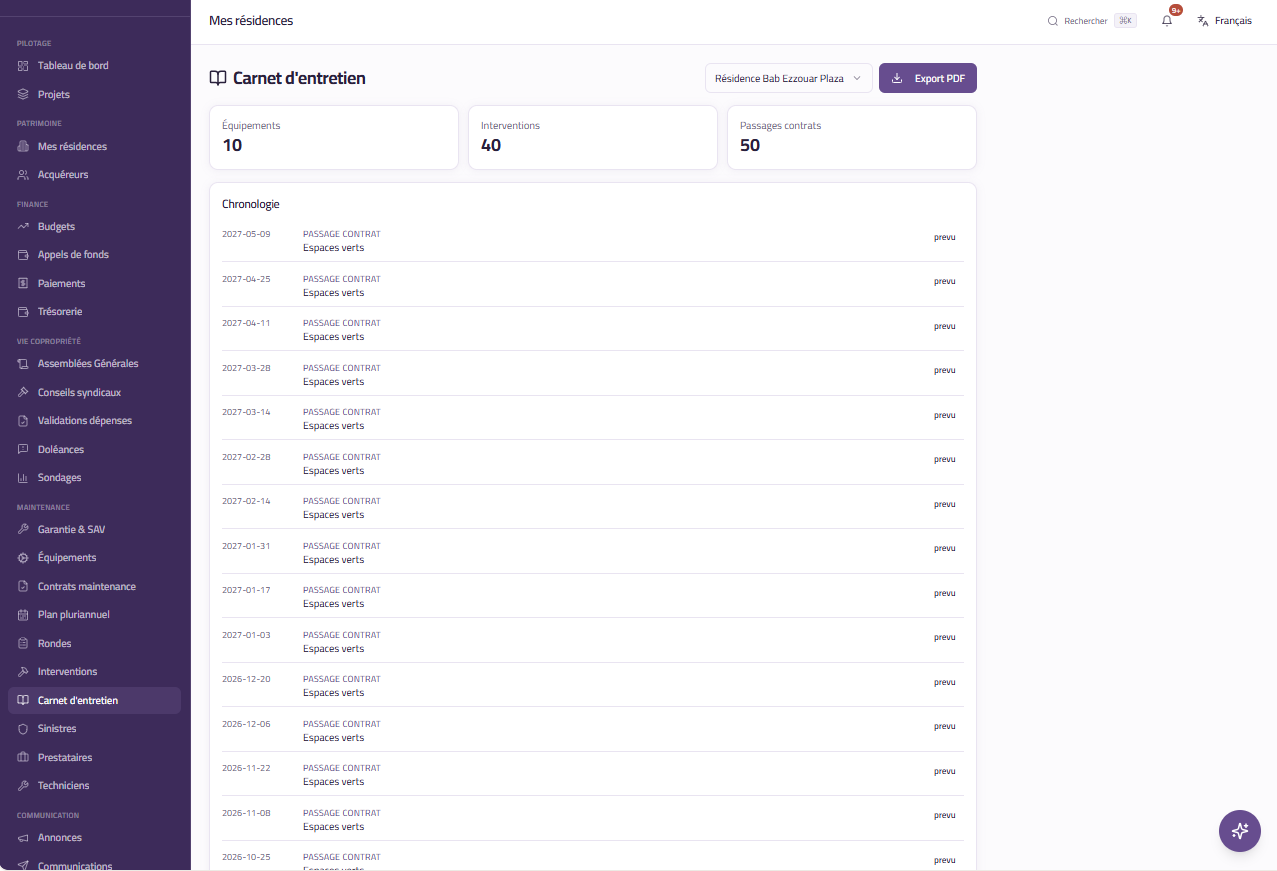Click the Budgets trend icon

point(23,227)
